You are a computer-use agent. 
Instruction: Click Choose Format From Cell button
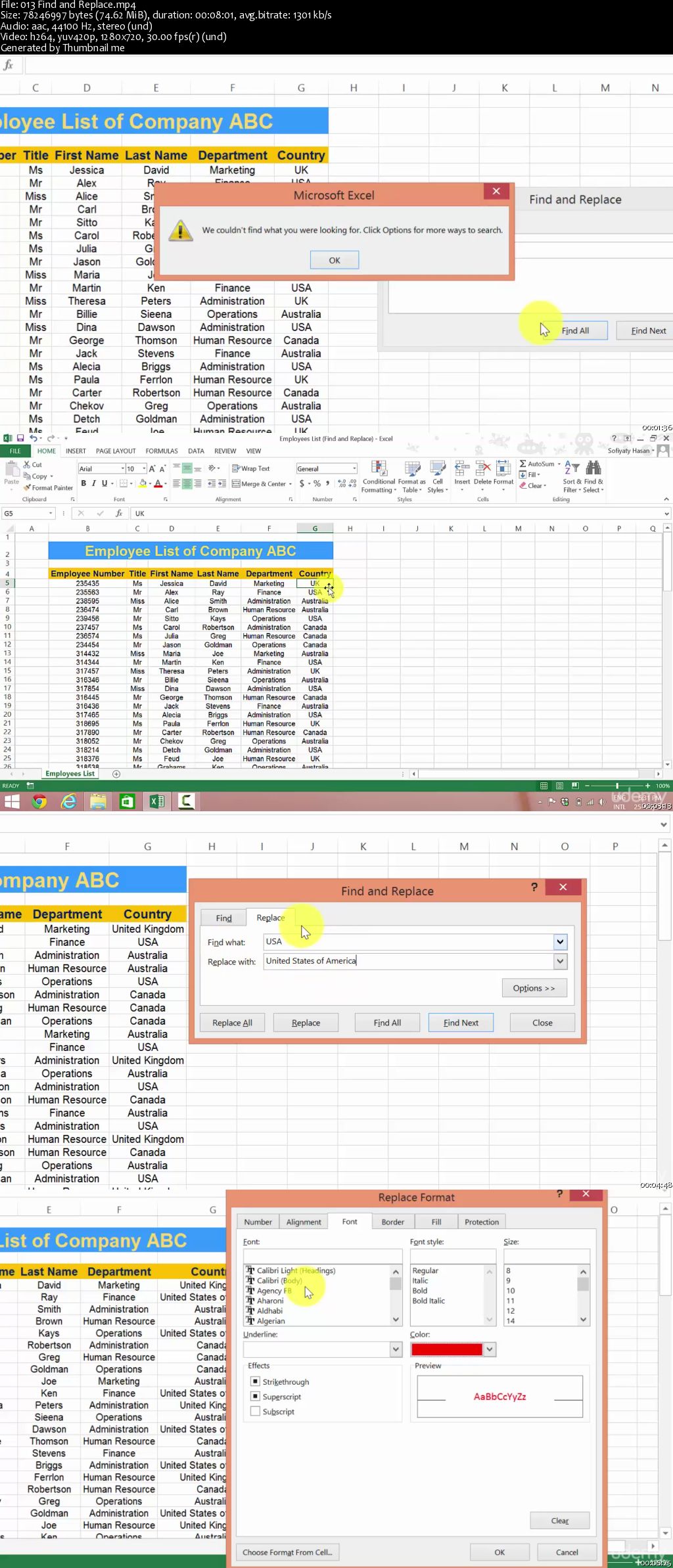point(287,1552)
